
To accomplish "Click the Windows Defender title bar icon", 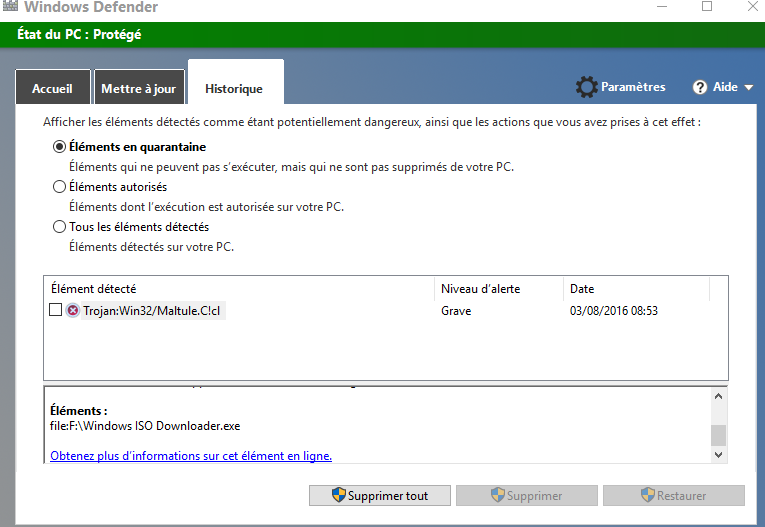I will pyautogui.click(x=10, y=5).
